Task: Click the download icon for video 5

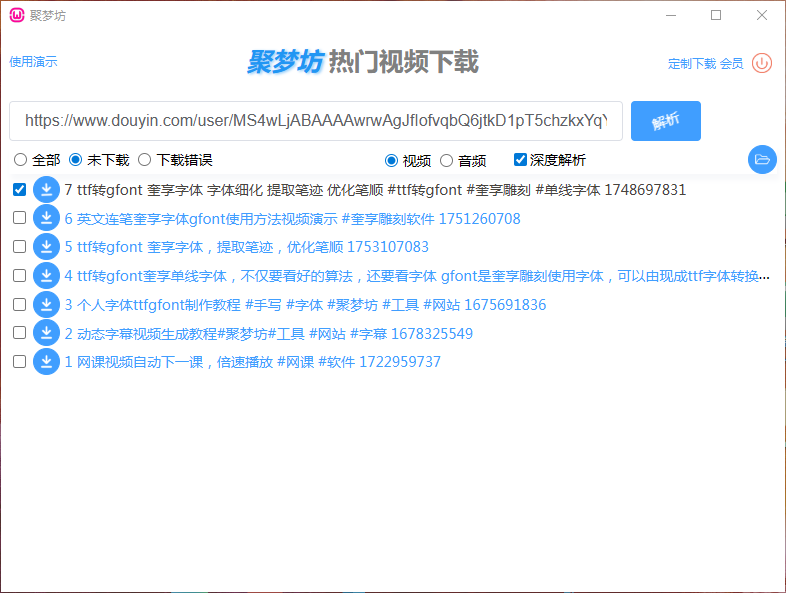Action: coord(46,247)
